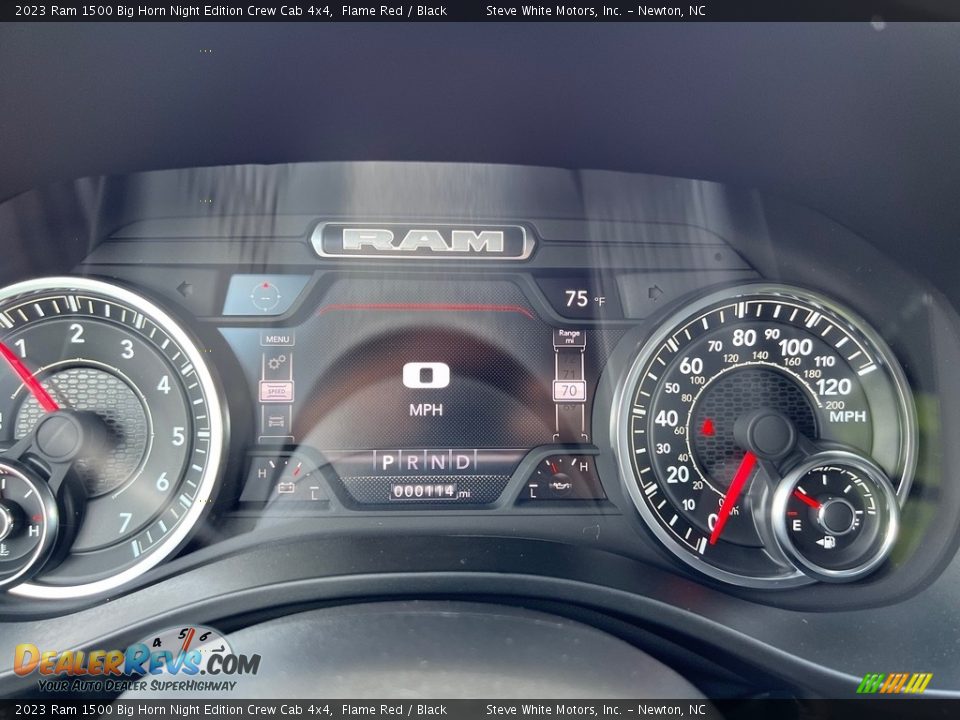Screen dimensions: 960x720
Task: Click the left turn signal arrow indicator
Action: (184, 289)
